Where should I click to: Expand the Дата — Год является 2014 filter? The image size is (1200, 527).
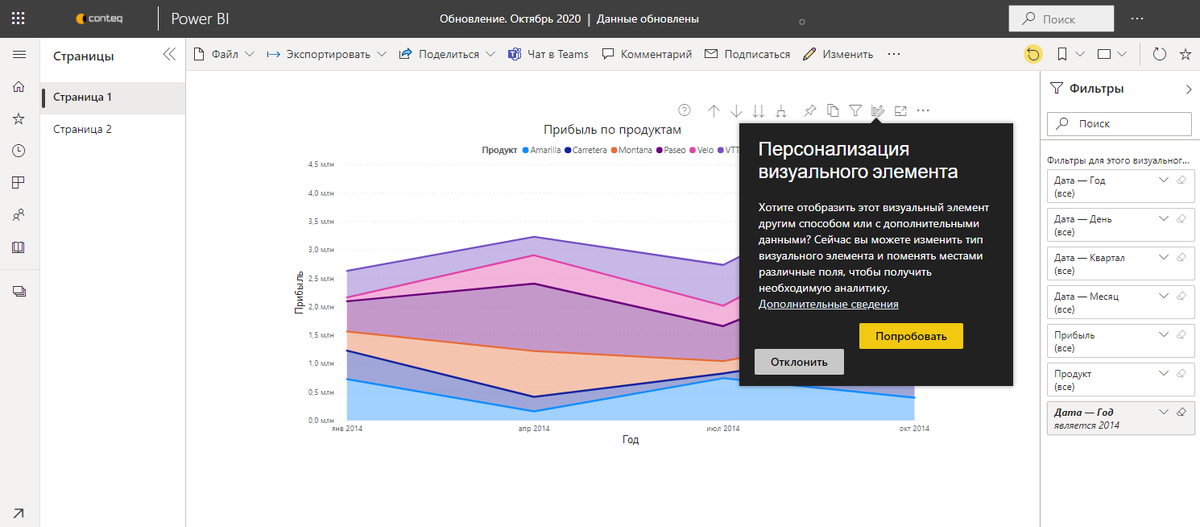1163,412
